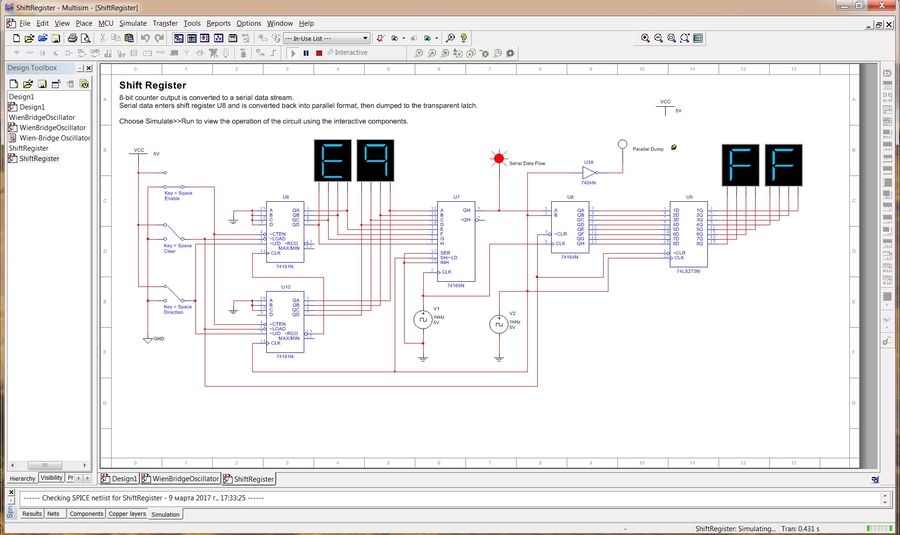
Task: Open the Simulate menu
Action: [x=132, y=22]
